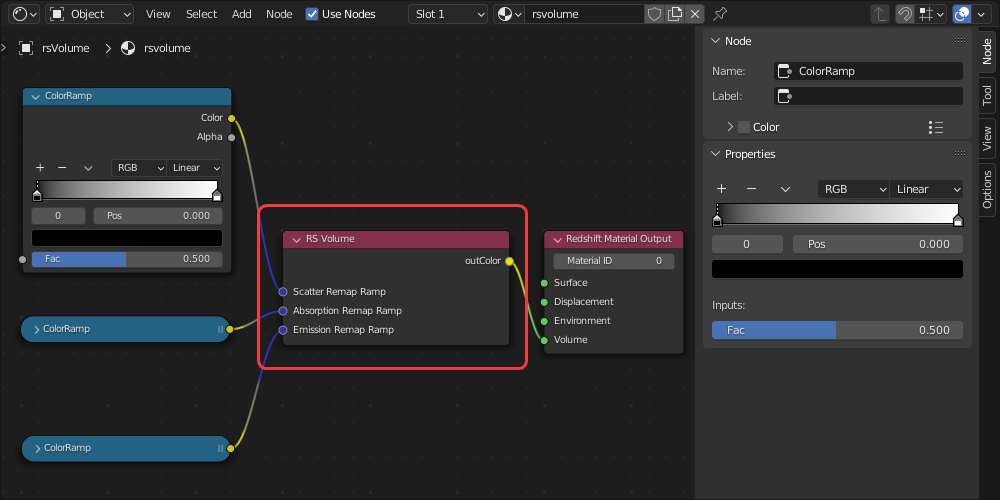Duplicate material with the new material icon
This screenshot has height=500, width=1000.
coord(675,14)
